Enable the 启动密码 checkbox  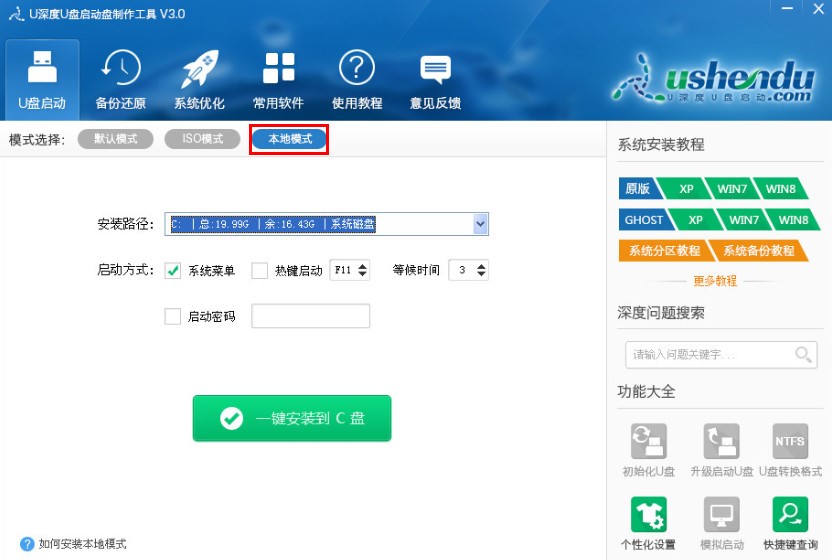pyautogui.click(x=172, y=316)
